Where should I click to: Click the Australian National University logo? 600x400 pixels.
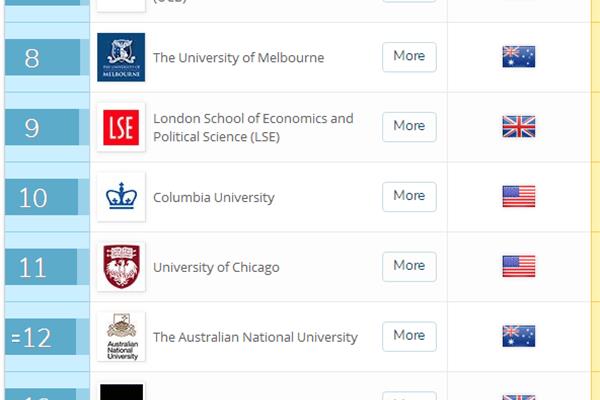(x=121, y=337)
